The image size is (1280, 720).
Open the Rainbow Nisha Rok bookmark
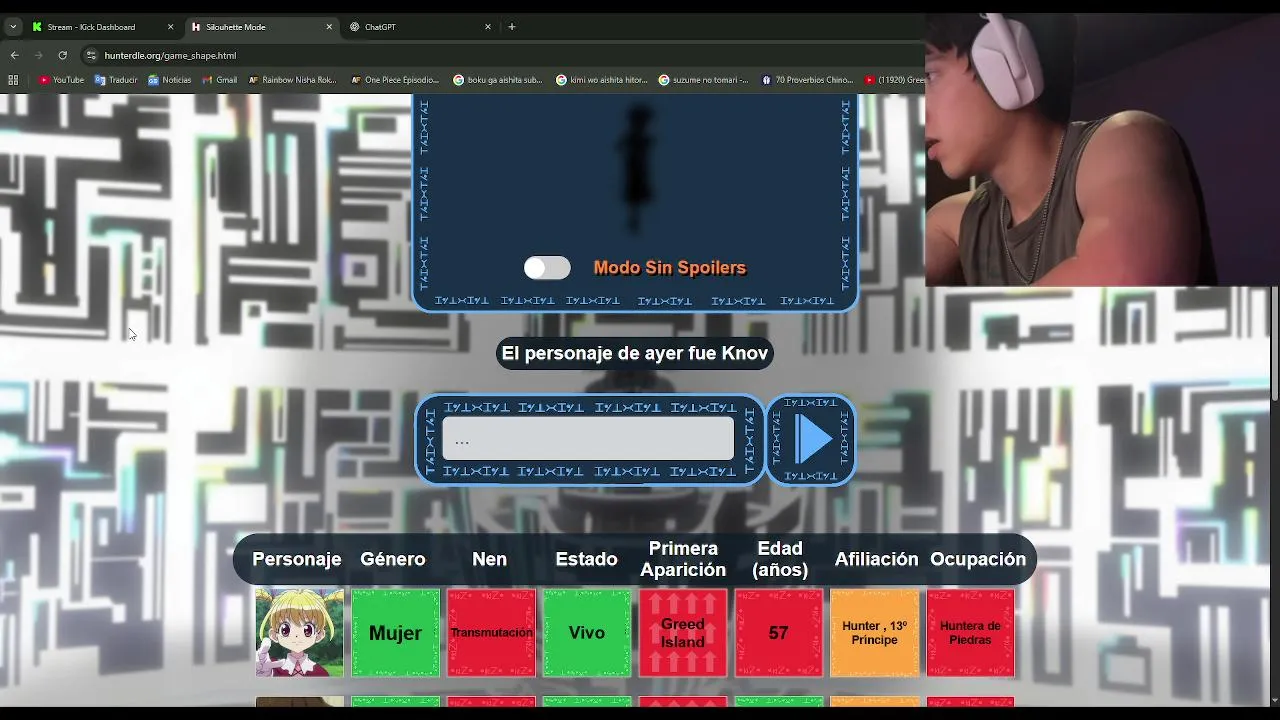point(293,80)
